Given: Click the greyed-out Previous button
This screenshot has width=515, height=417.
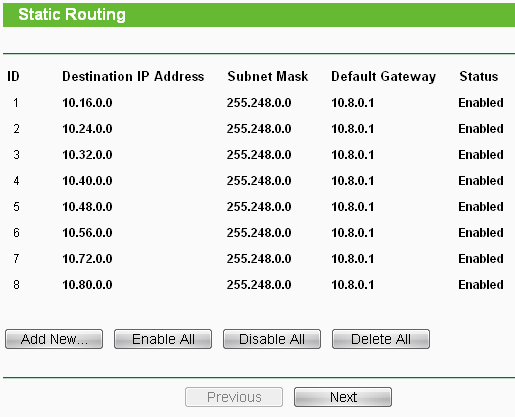Looking at the screenshot, I should 234,397.
